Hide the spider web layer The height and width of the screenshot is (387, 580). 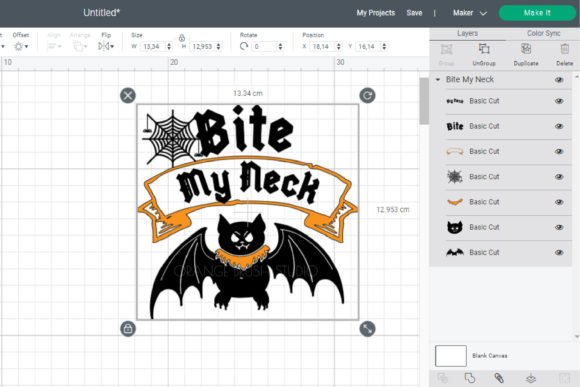click(559, 177)
